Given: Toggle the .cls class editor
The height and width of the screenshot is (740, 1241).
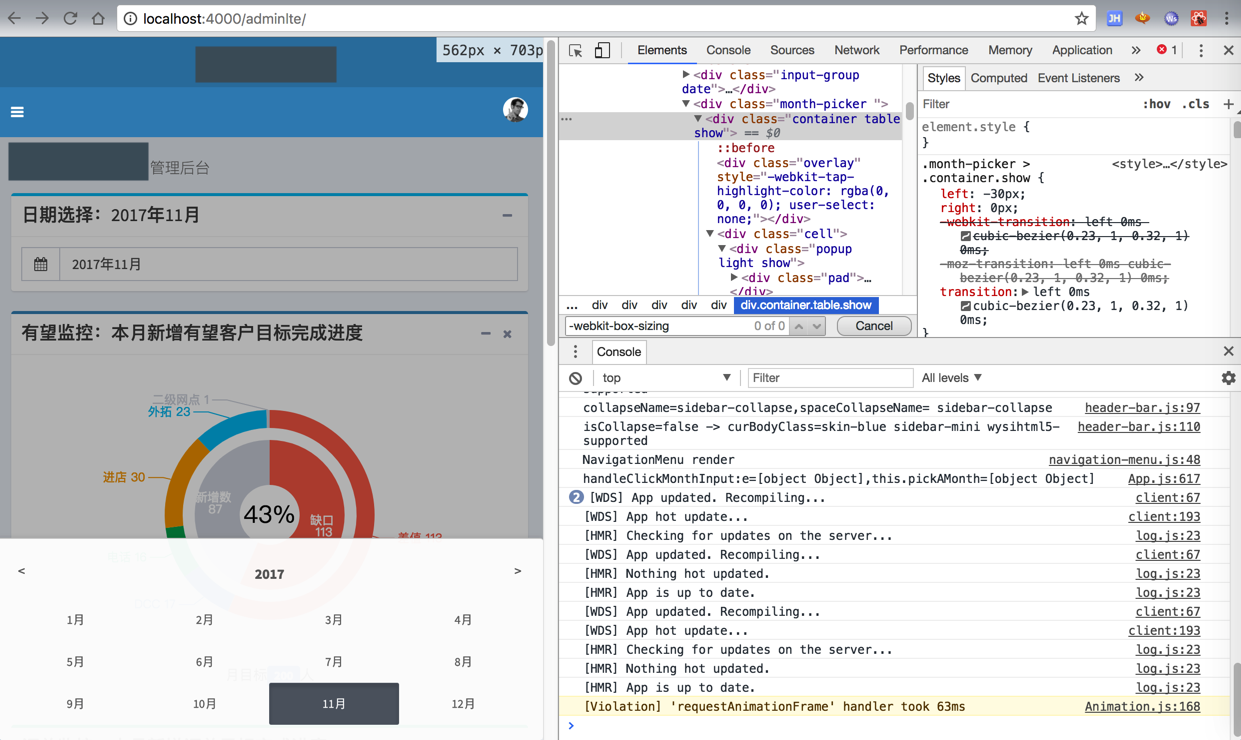Looking at the screenshot, I should click(x=1195, y=104).
